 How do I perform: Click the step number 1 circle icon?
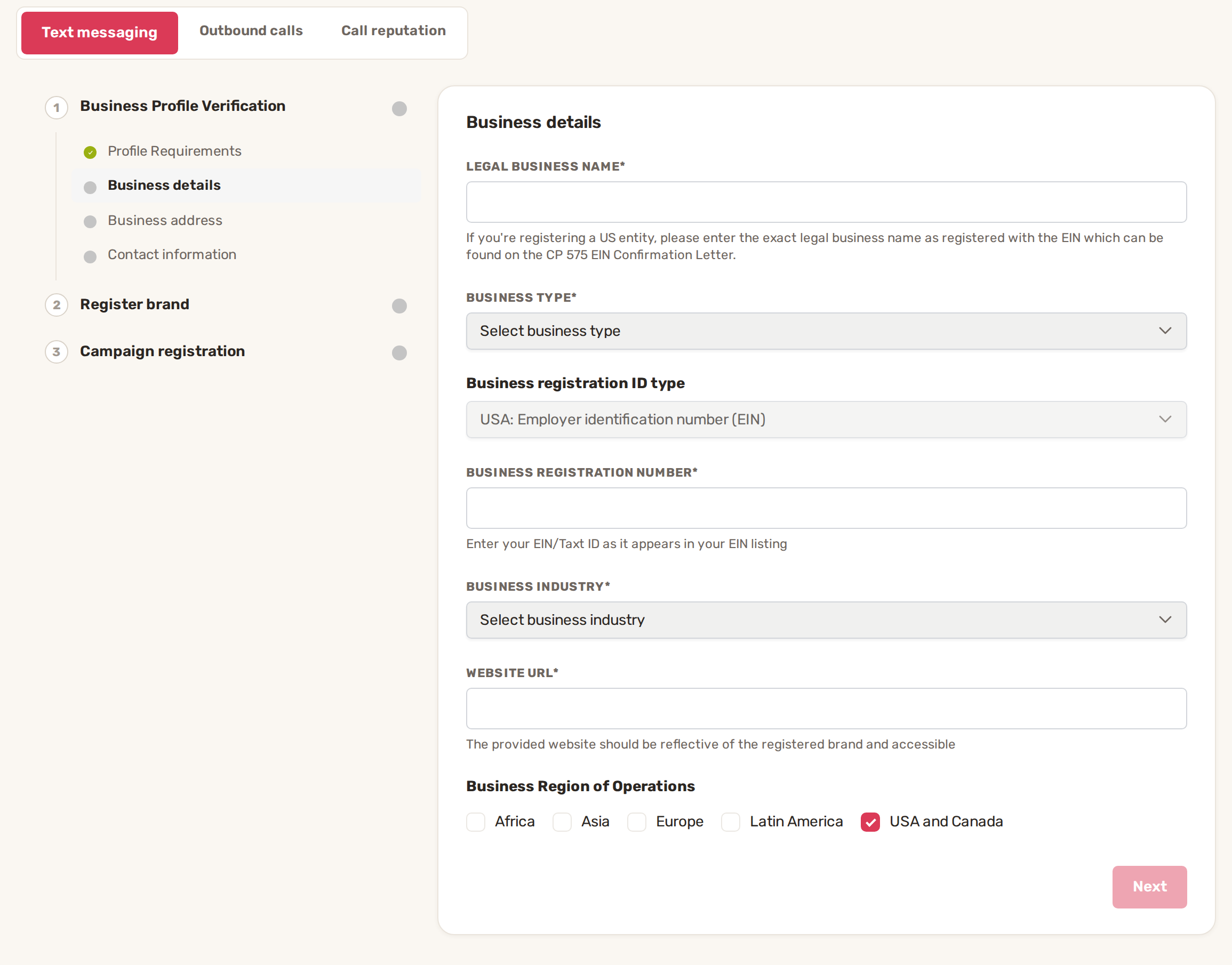(x=57, y=107)
